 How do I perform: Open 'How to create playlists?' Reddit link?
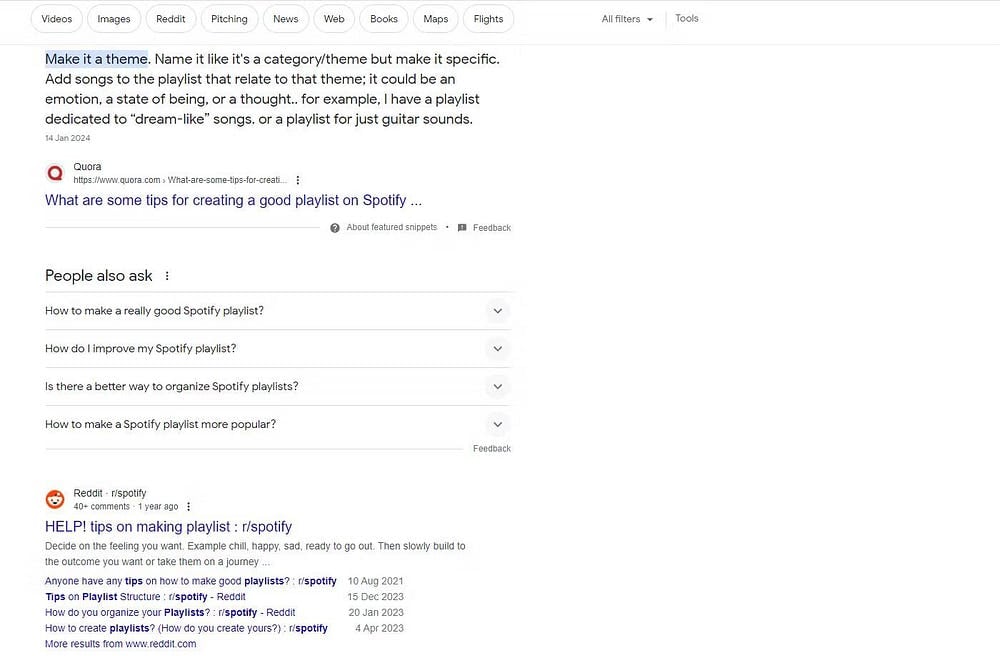pyautogui.click(x=186, y=629)
